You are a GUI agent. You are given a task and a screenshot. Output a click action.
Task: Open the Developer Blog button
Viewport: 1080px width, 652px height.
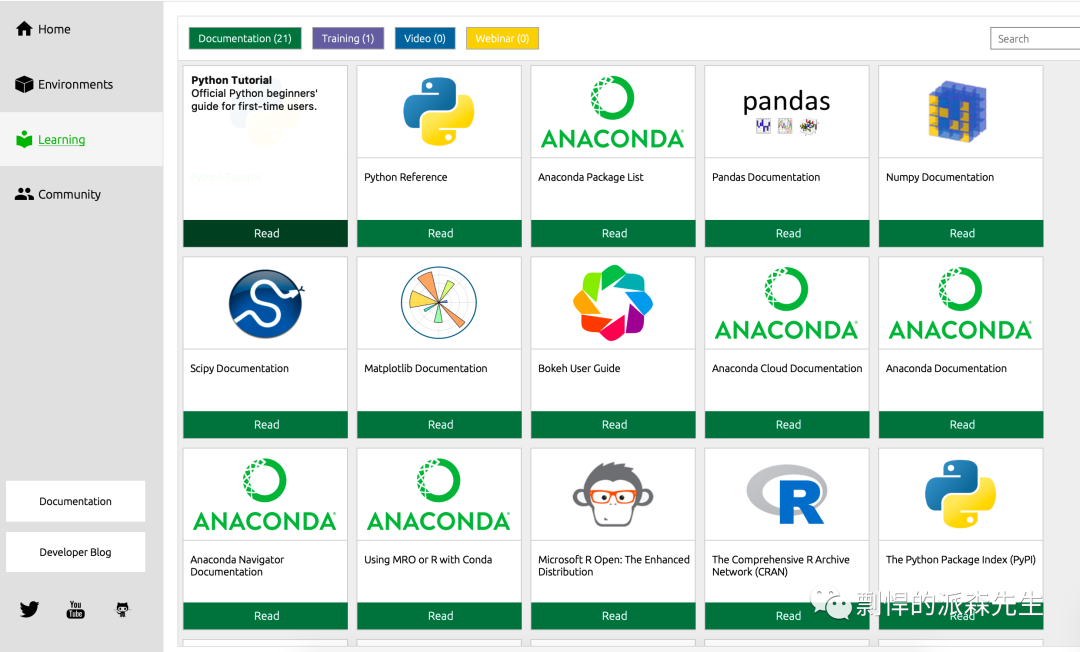76,552
